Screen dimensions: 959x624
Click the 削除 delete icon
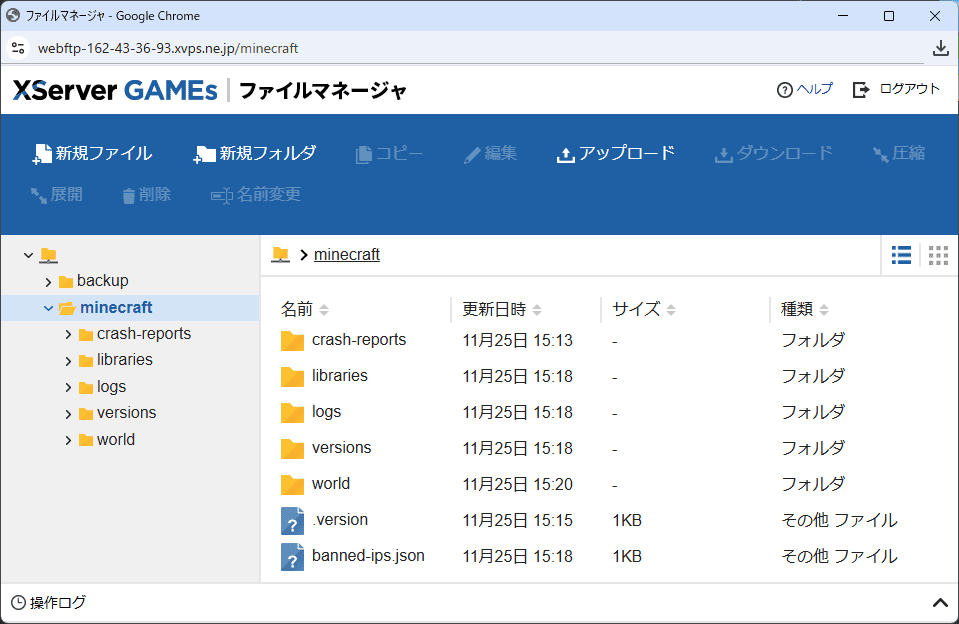[x=145, y=194]
